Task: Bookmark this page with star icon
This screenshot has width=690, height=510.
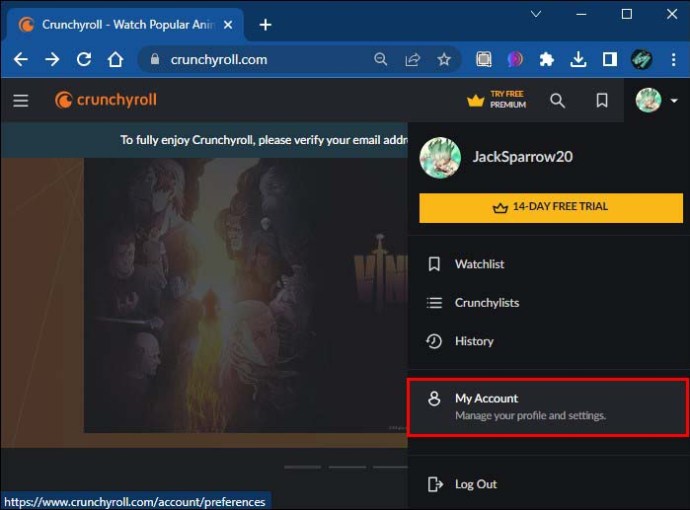Action: click(443, 59)
